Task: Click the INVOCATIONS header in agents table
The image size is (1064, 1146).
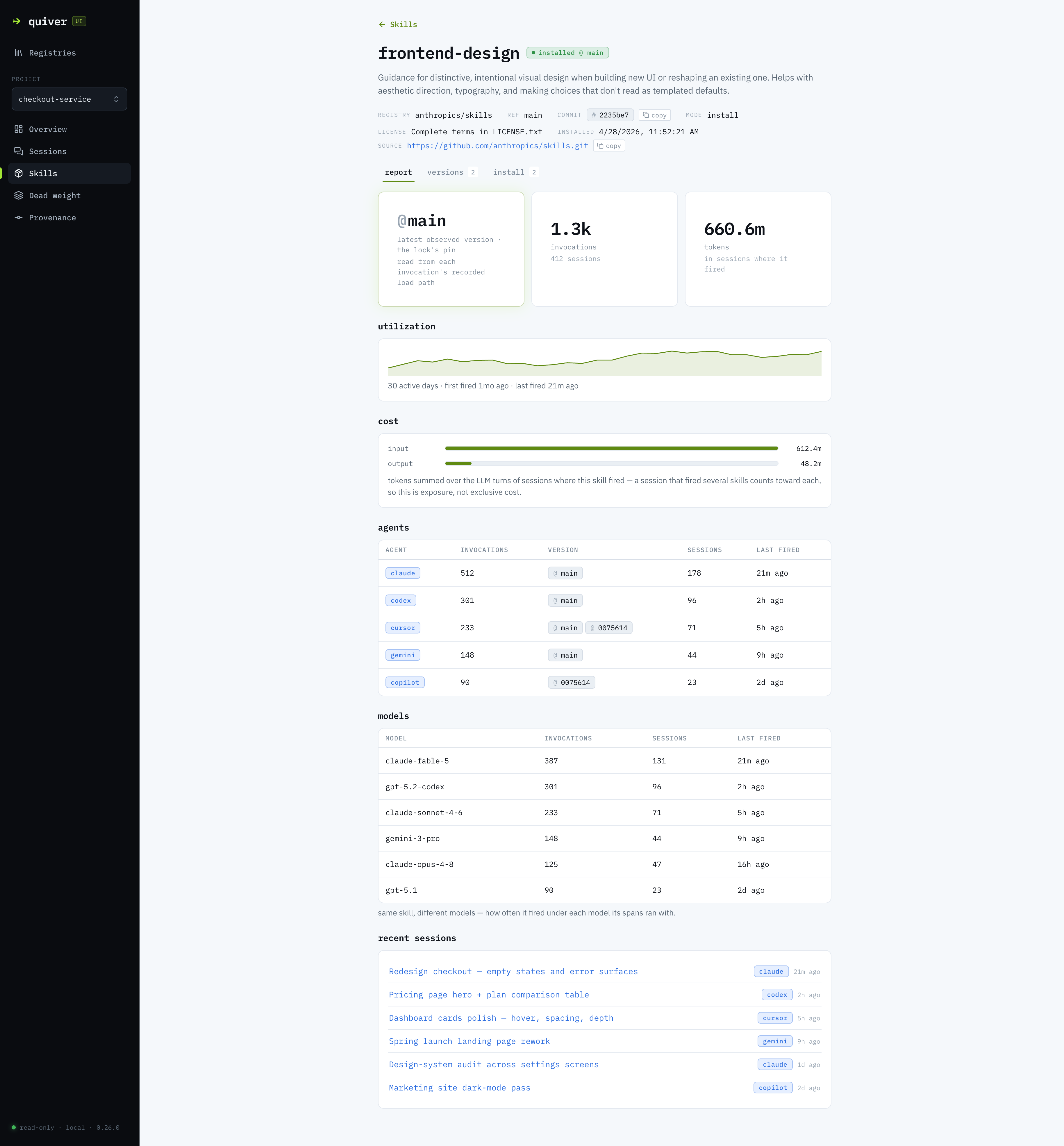Action: pos(484,550)
